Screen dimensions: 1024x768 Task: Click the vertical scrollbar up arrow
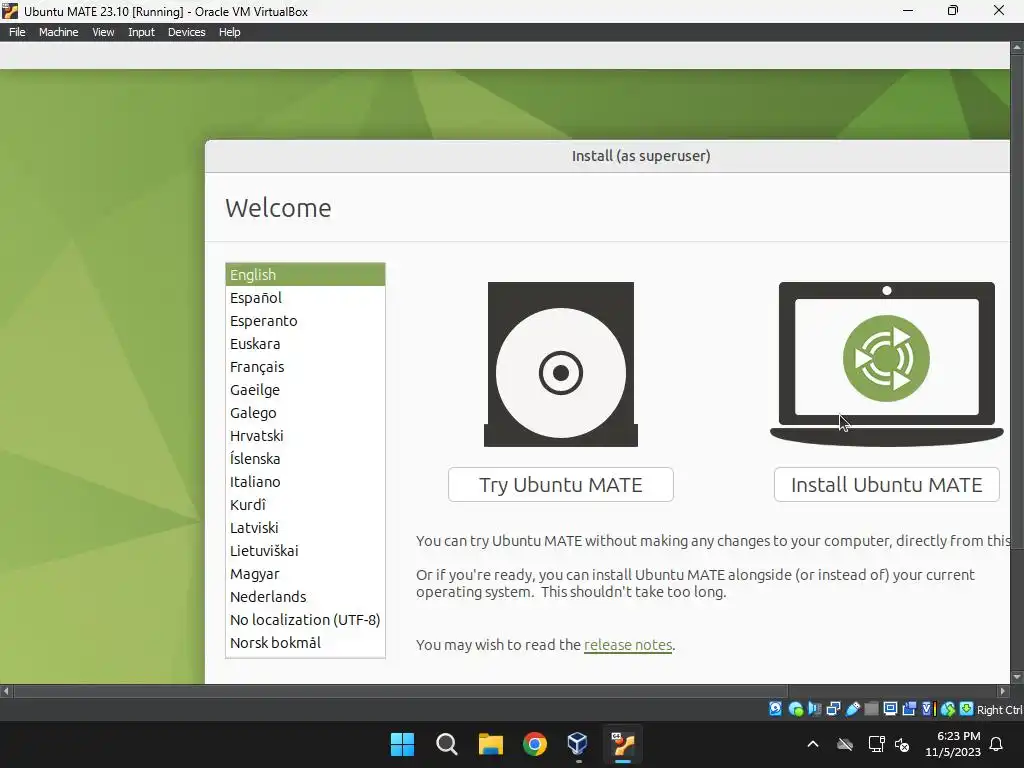[1017, 48]
